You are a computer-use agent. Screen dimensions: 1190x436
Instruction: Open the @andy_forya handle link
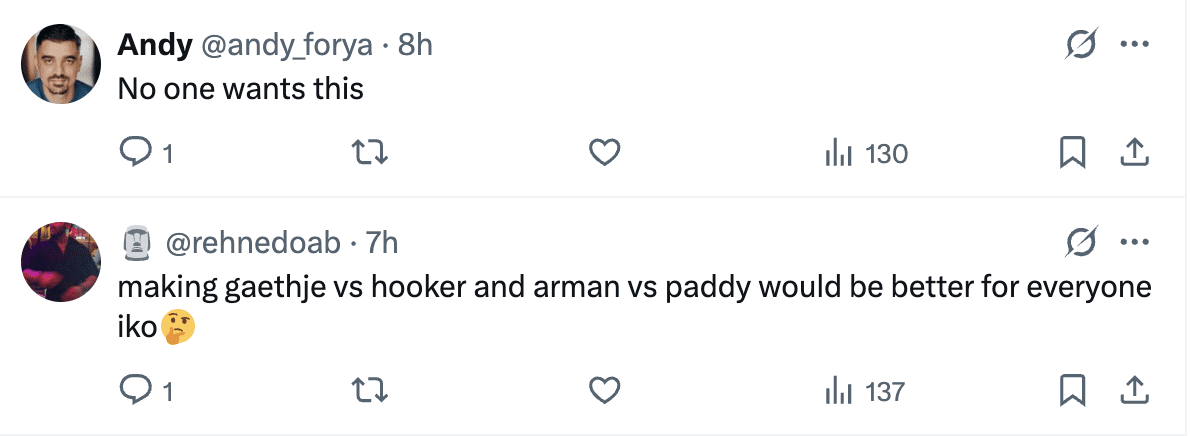(x=288, y=45)
